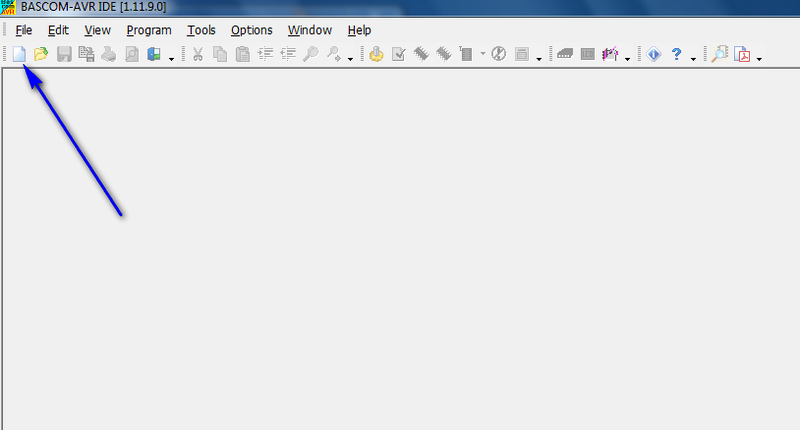
Task: Click the Find Next magnifier-with-arrow icon
Action: pyautogui.click(x=333, y=54)
